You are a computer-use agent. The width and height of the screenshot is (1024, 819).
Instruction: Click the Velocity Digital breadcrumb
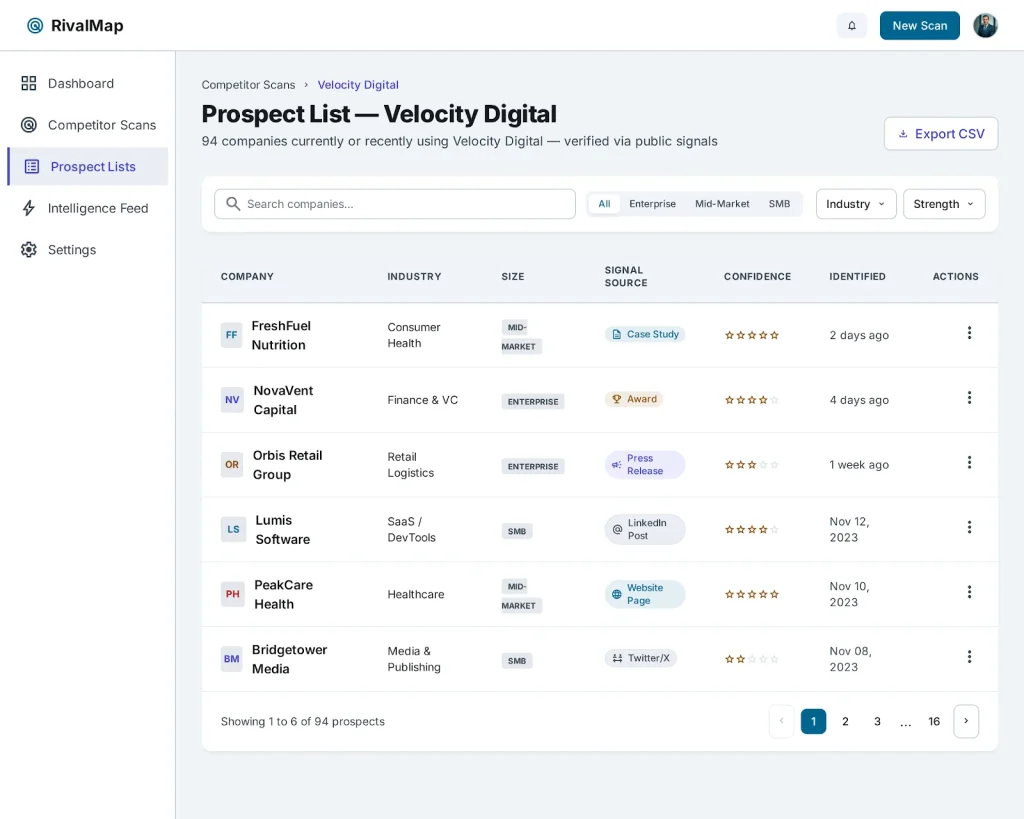(358, 85)
